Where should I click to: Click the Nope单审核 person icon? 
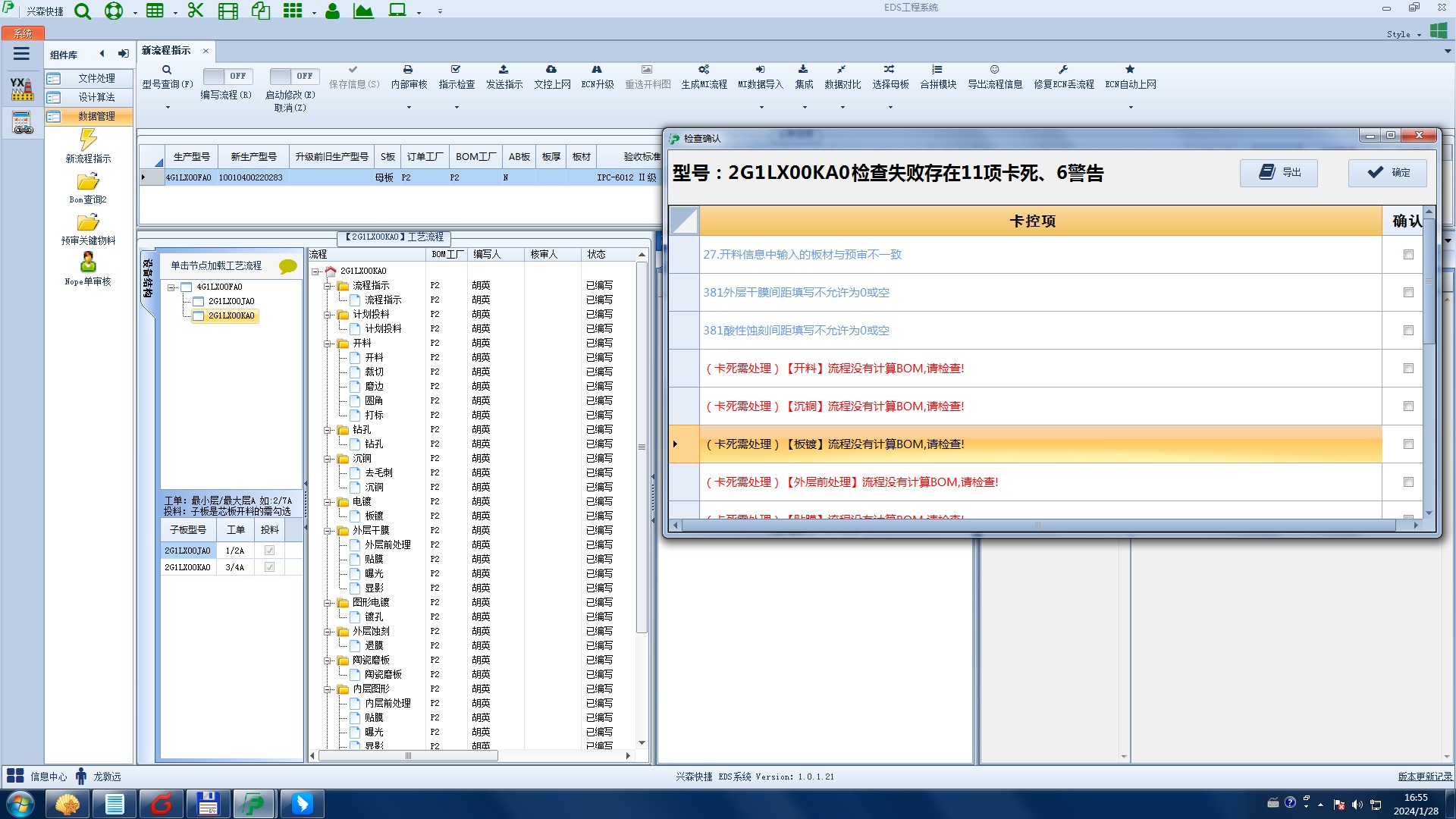(88, 262)
